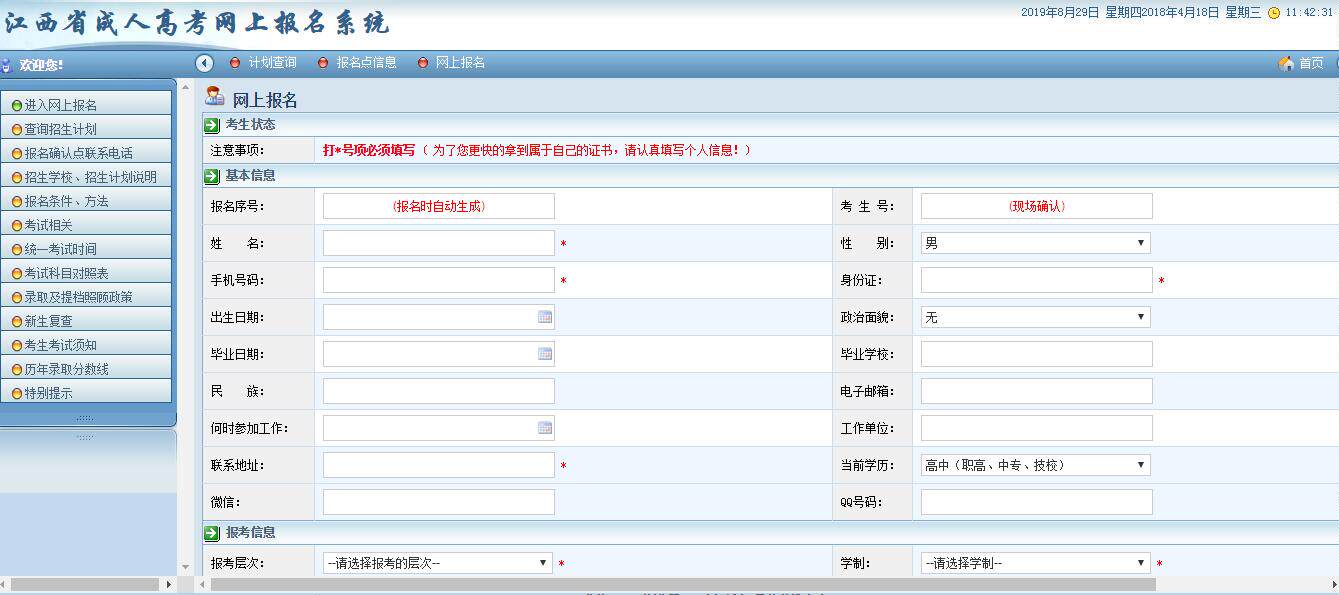Screen dimensions: 1339x595
Task: Open 考试科目对照表 sidebar item
Action: point(87,272)
